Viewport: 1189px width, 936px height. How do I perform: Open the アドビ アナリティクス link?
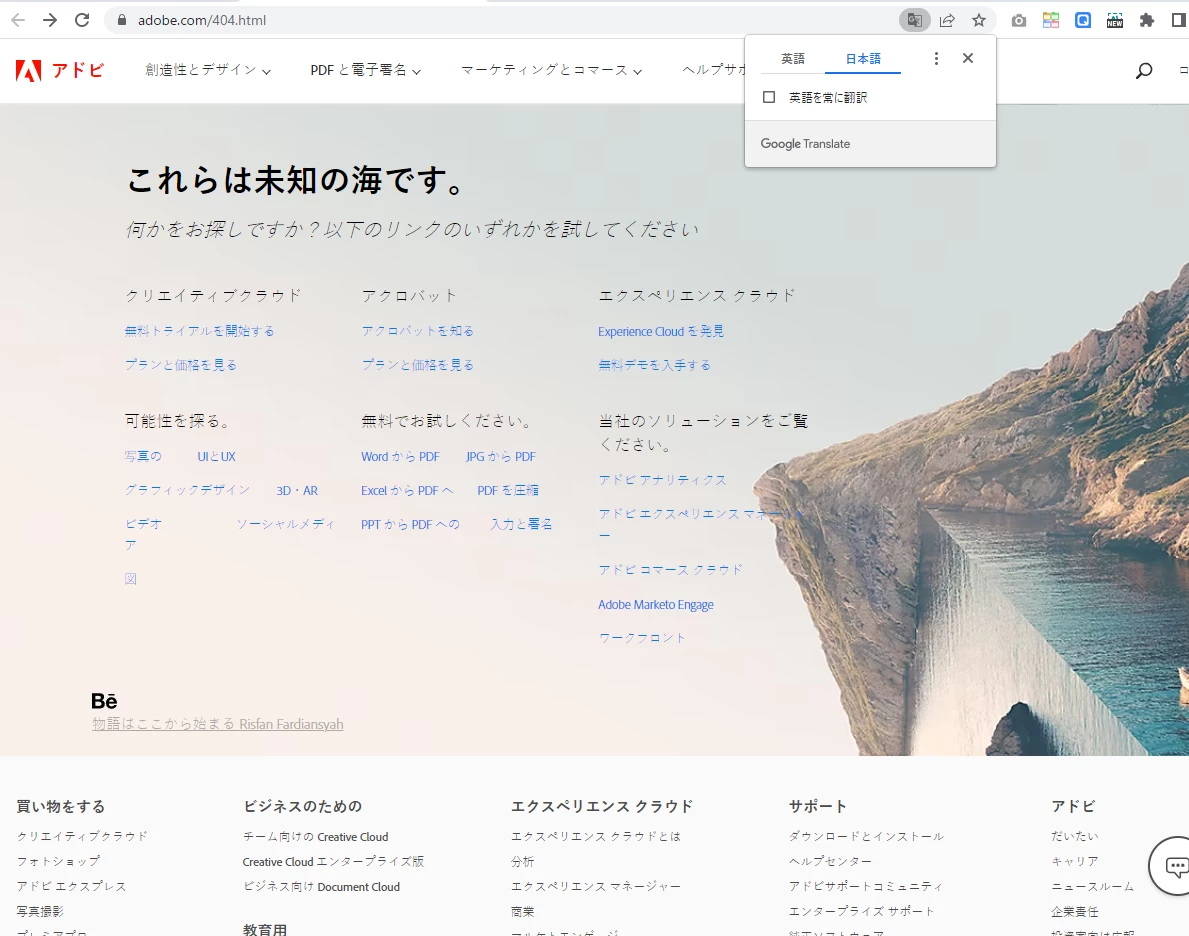(x=662, y=479)
